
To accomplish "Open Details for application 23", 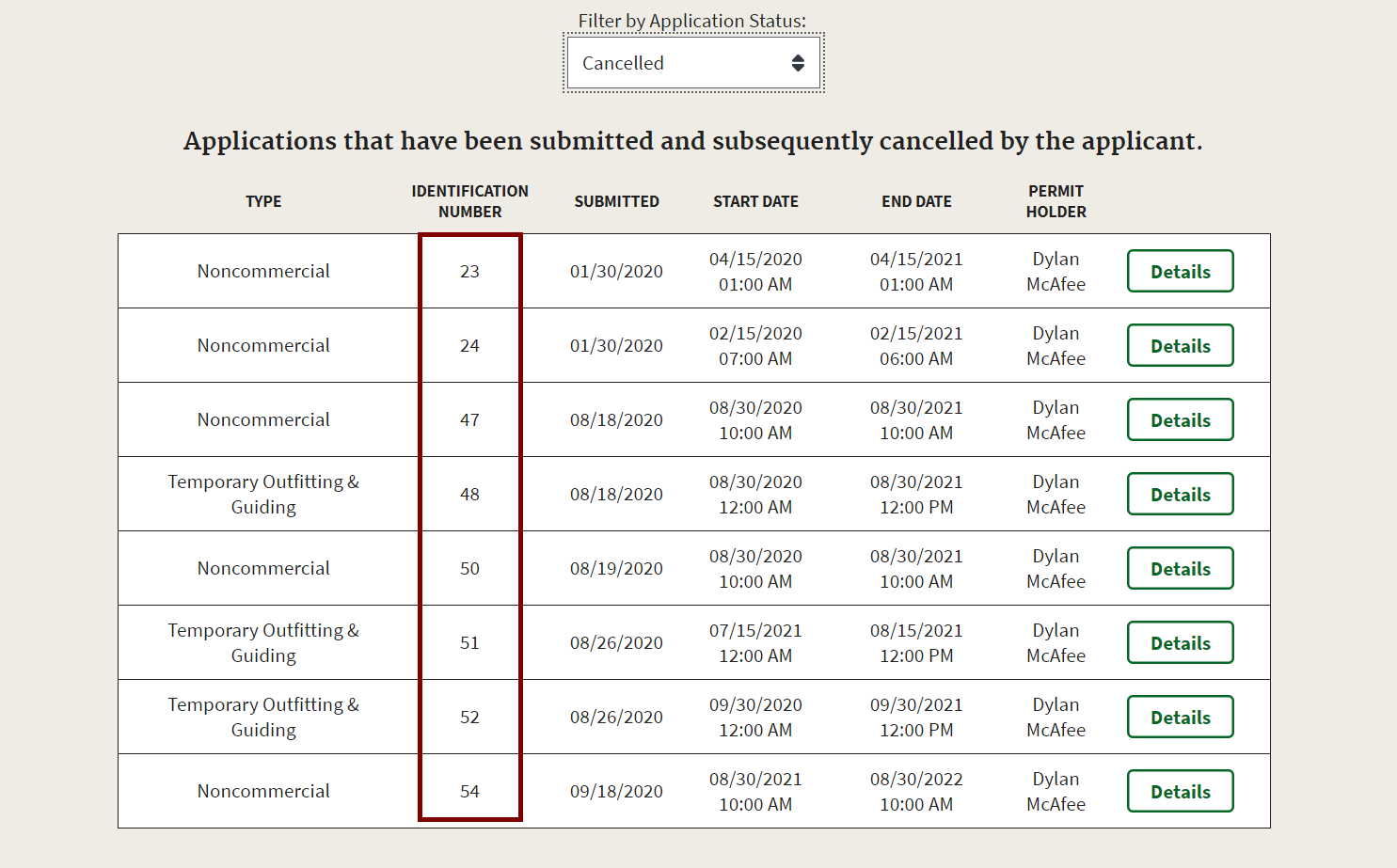I will click(1180, 271).
